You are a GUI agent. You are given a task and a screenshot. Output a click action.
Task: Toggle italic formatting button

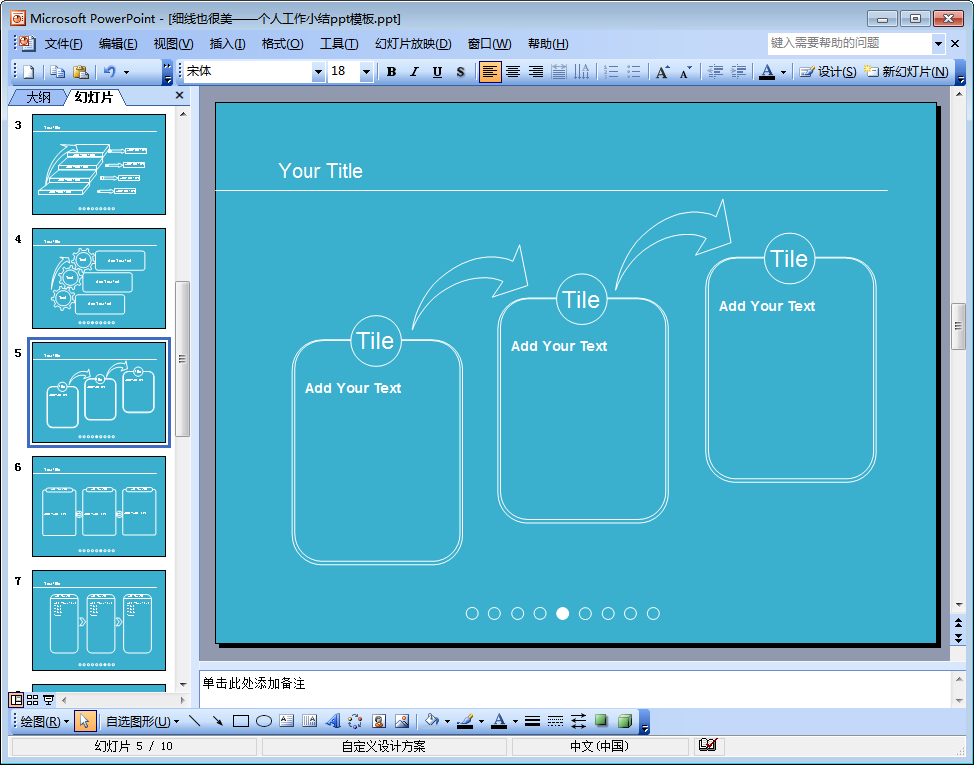tap(414, 72)
